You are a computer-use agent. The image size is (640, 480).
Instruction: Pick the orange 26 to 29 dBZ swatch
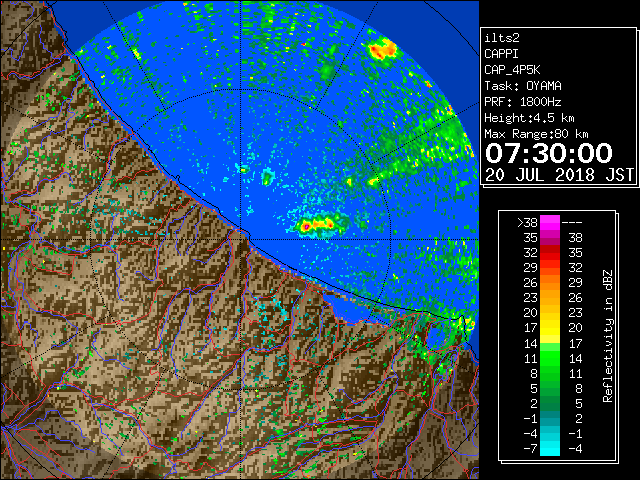[x=550, y=283]
